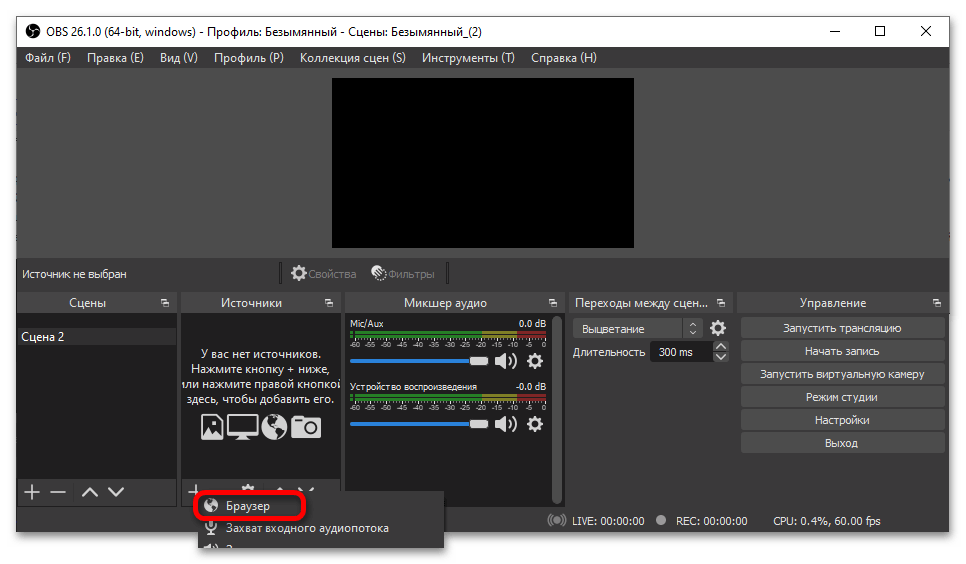This screenshot has width=966, height=564.
Task: Undock the Источники panel
Action: (328, 303)
